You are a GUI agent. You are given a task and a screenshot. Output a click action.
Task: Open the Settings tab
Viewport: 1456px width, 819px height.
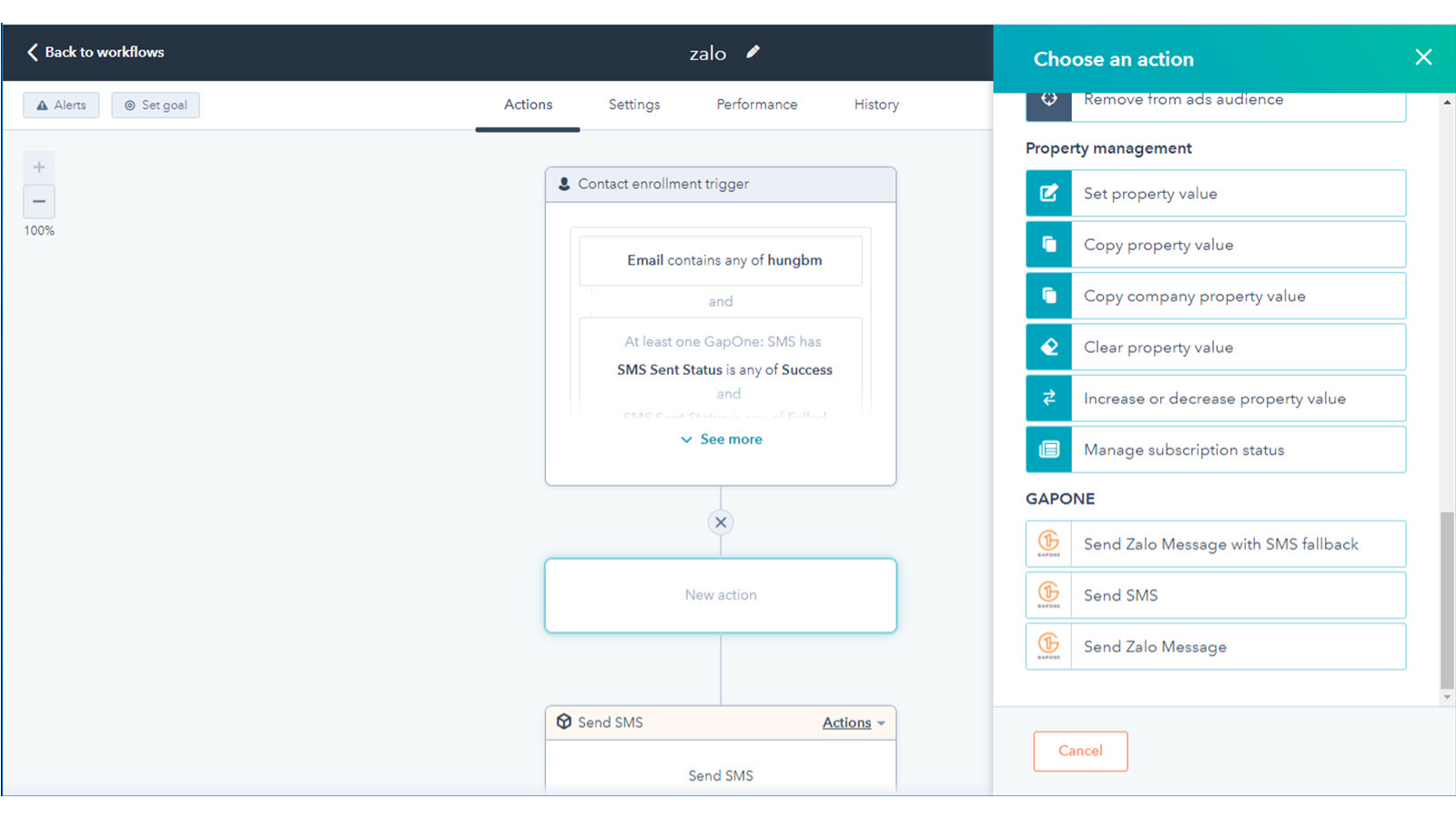[x=633, y=105]
